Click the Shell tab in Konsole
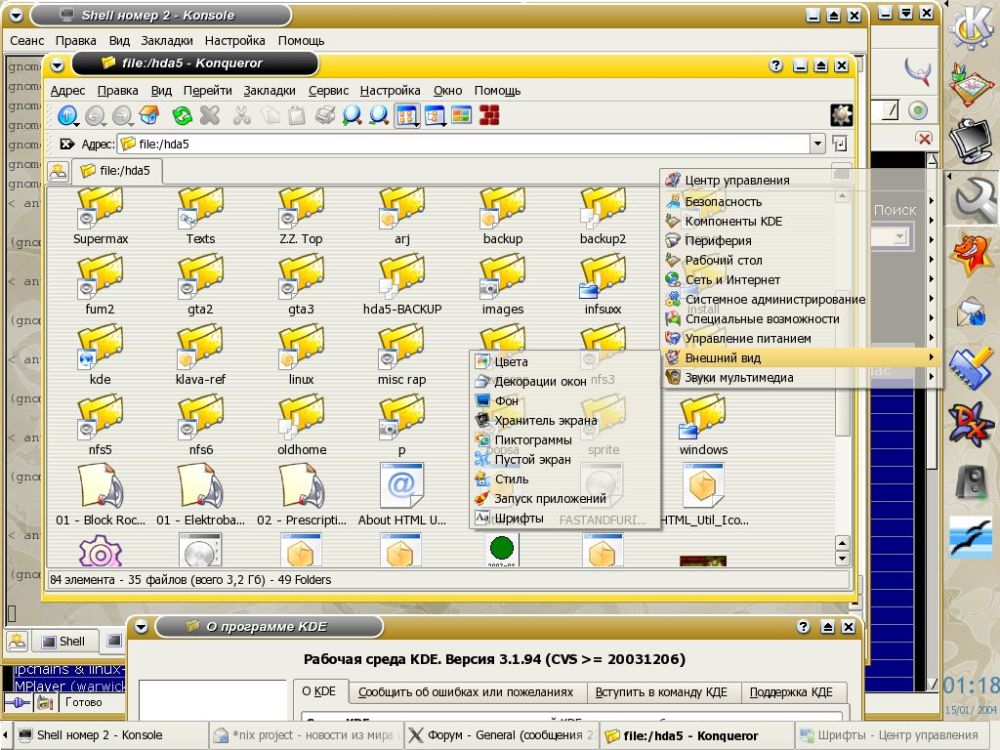The image size is (1000, 750). click(x=64, y=642)
